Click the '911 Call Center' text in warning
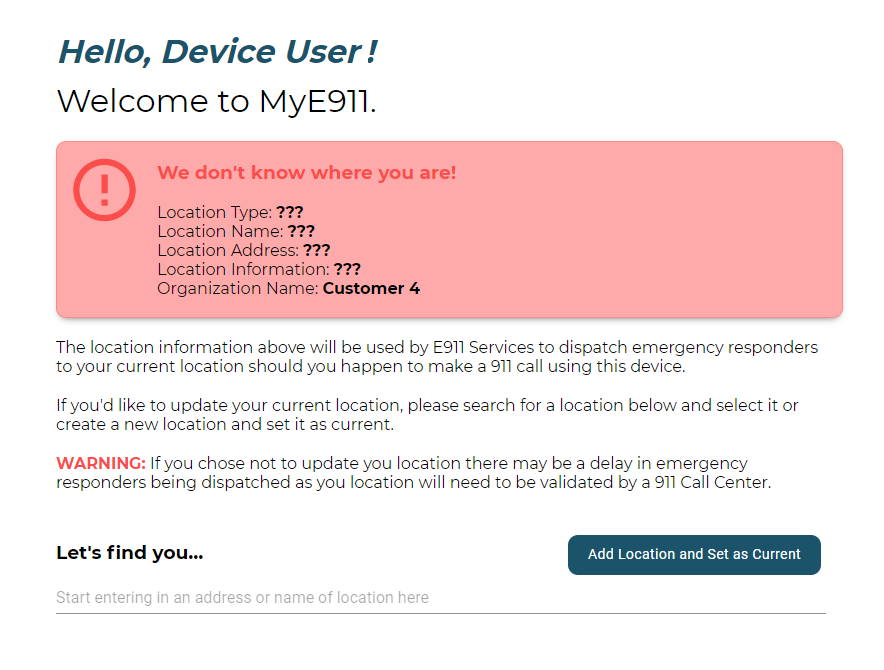884x670 pixels. (x=712, y=482)
